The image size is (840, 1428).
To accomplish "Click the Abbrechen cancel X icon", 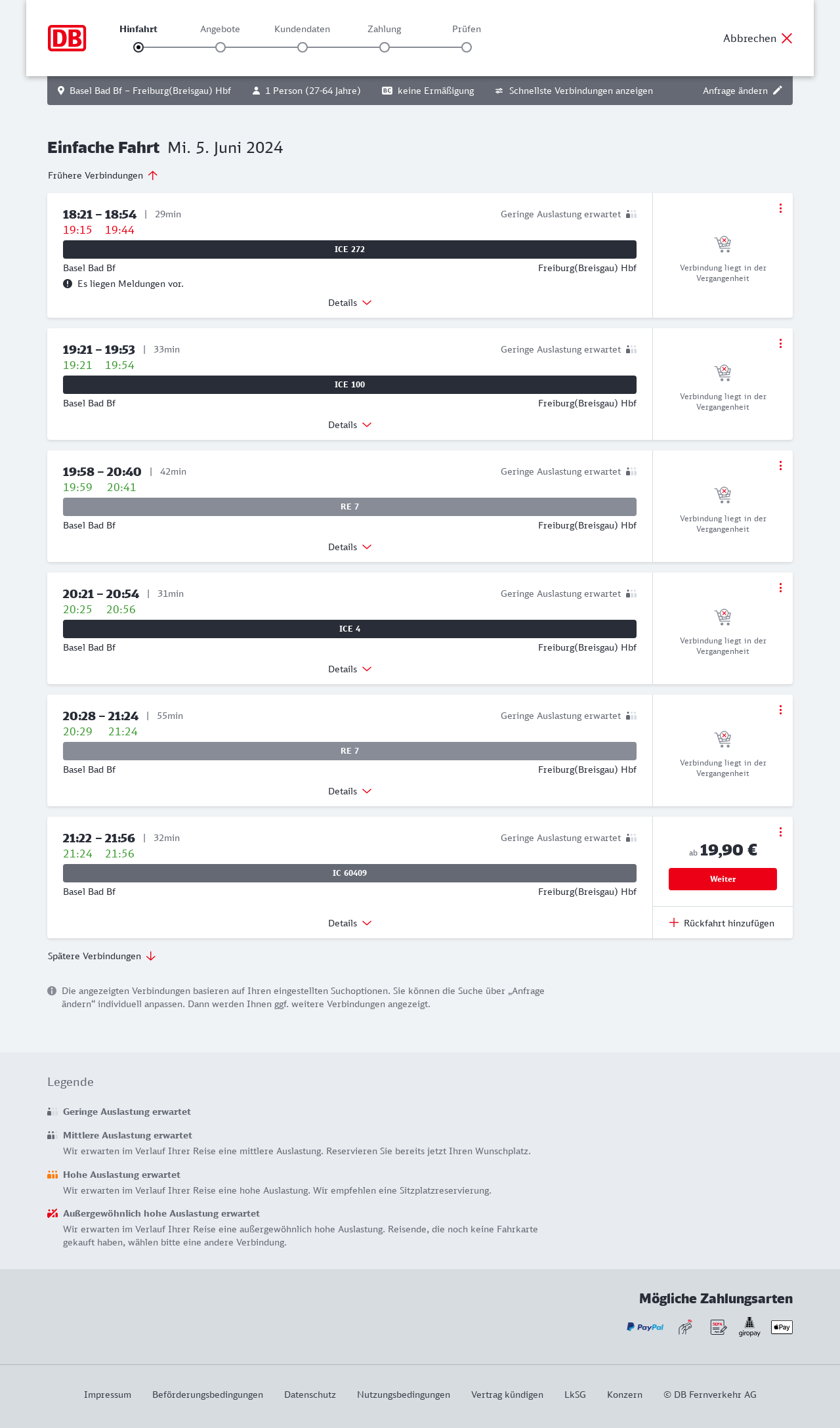I will pos(787,38).
